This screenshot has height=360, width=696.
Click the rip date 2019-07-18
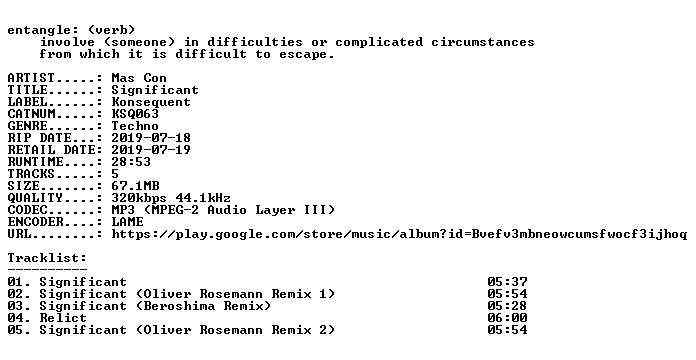click(x=151, y=138)
